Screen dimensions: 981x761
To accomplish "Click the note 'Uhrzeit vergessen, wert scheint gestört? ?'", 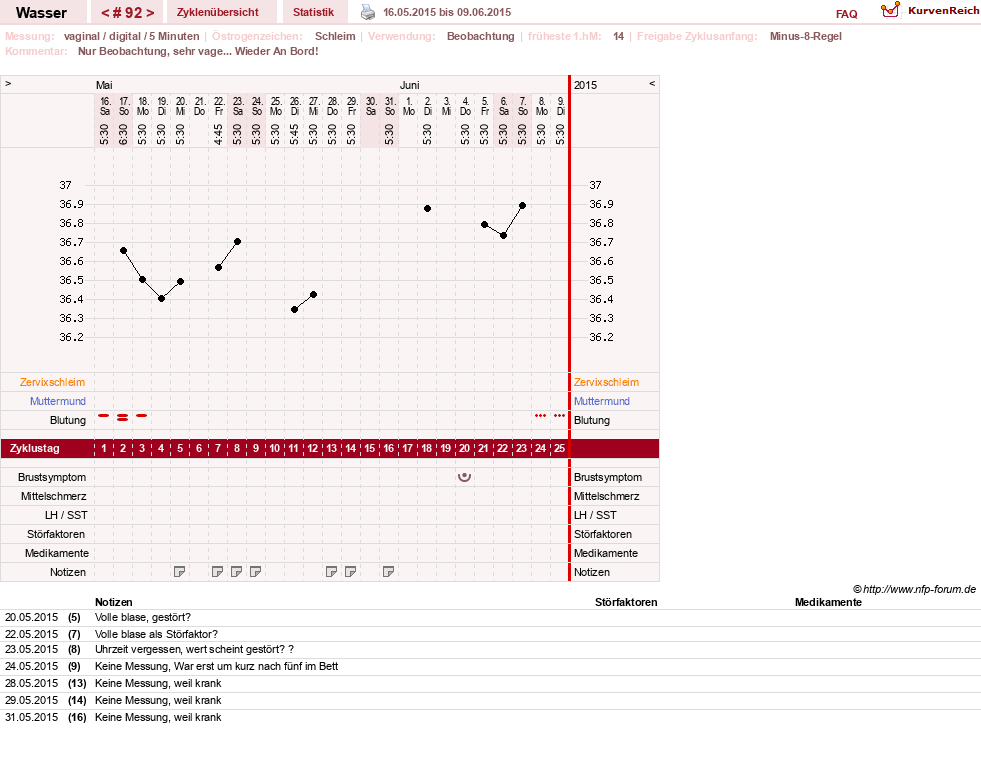I will (x=194, y=650).
